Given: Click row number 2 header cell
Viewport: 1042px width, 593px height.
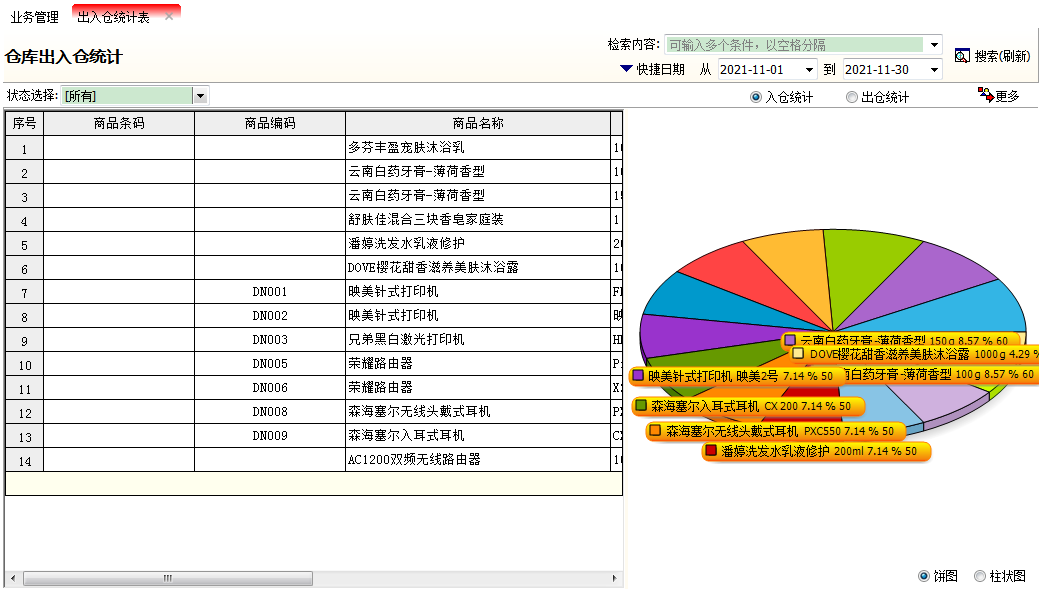Looking at the screenshot, I should (25, 172).
